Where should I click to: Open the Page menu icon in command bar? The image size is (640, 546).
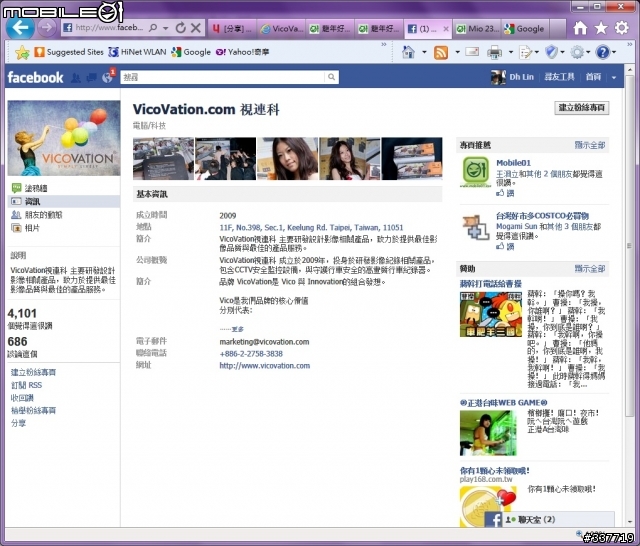pos(526,52)
